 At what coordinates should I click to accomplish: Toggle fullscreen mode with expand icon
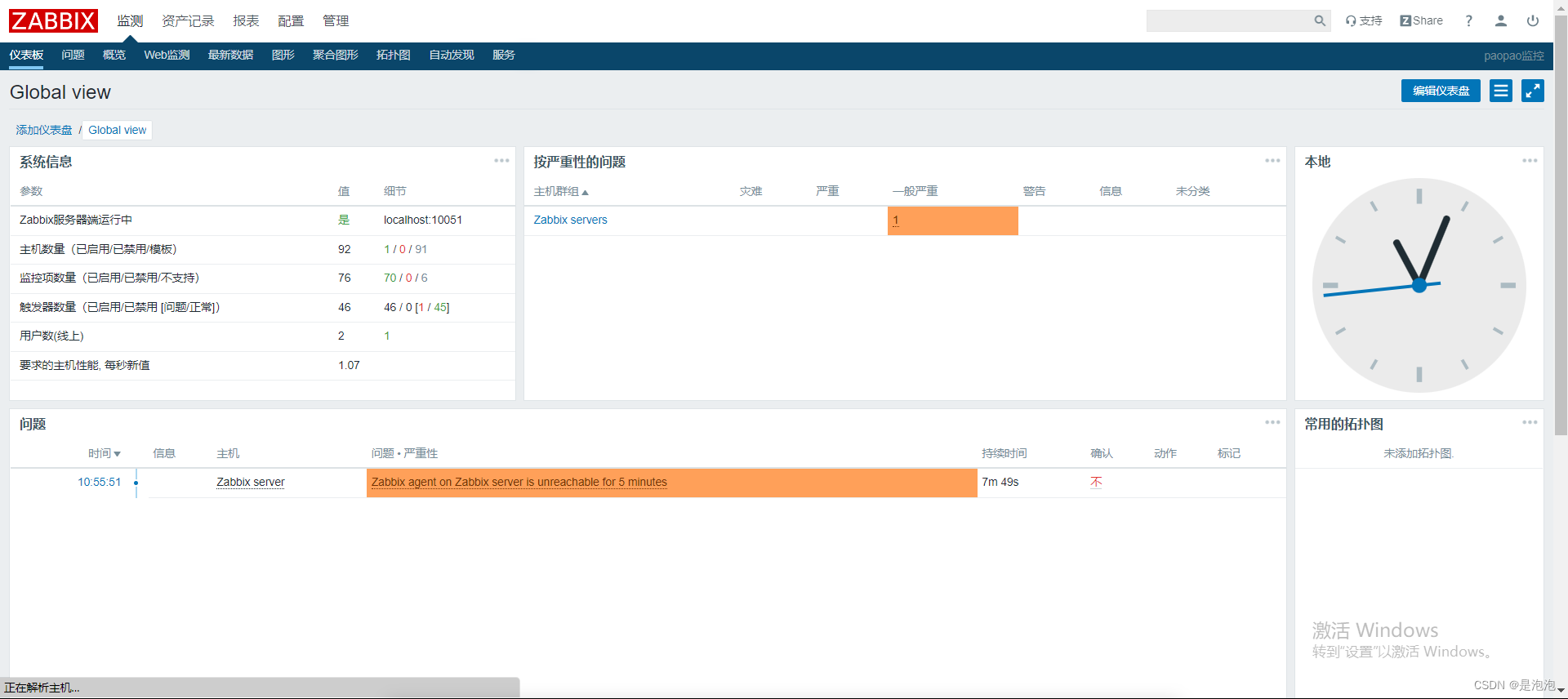pyautogui.click(x=1533, y=91)
